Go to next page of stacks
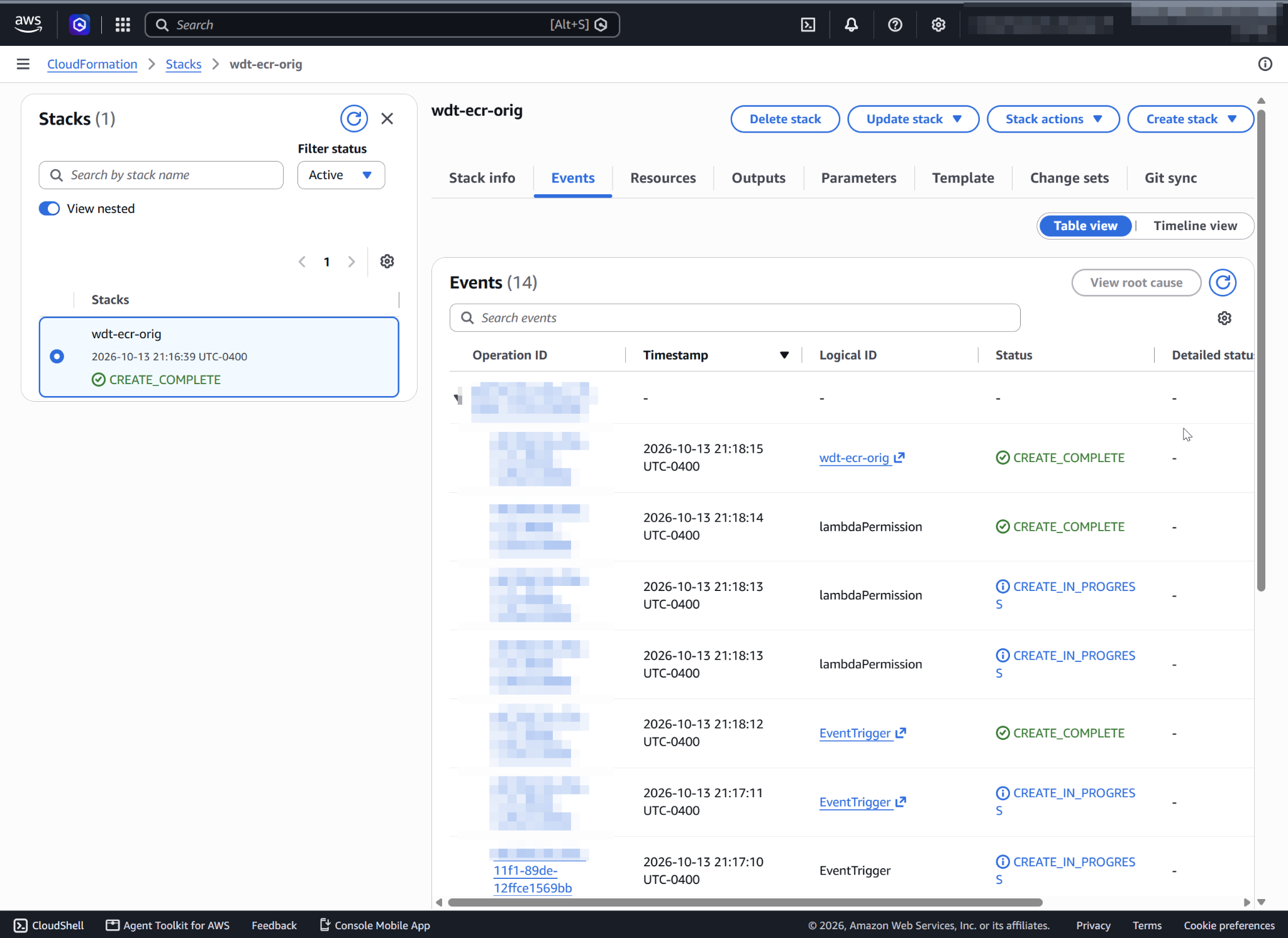 point(352,262)
